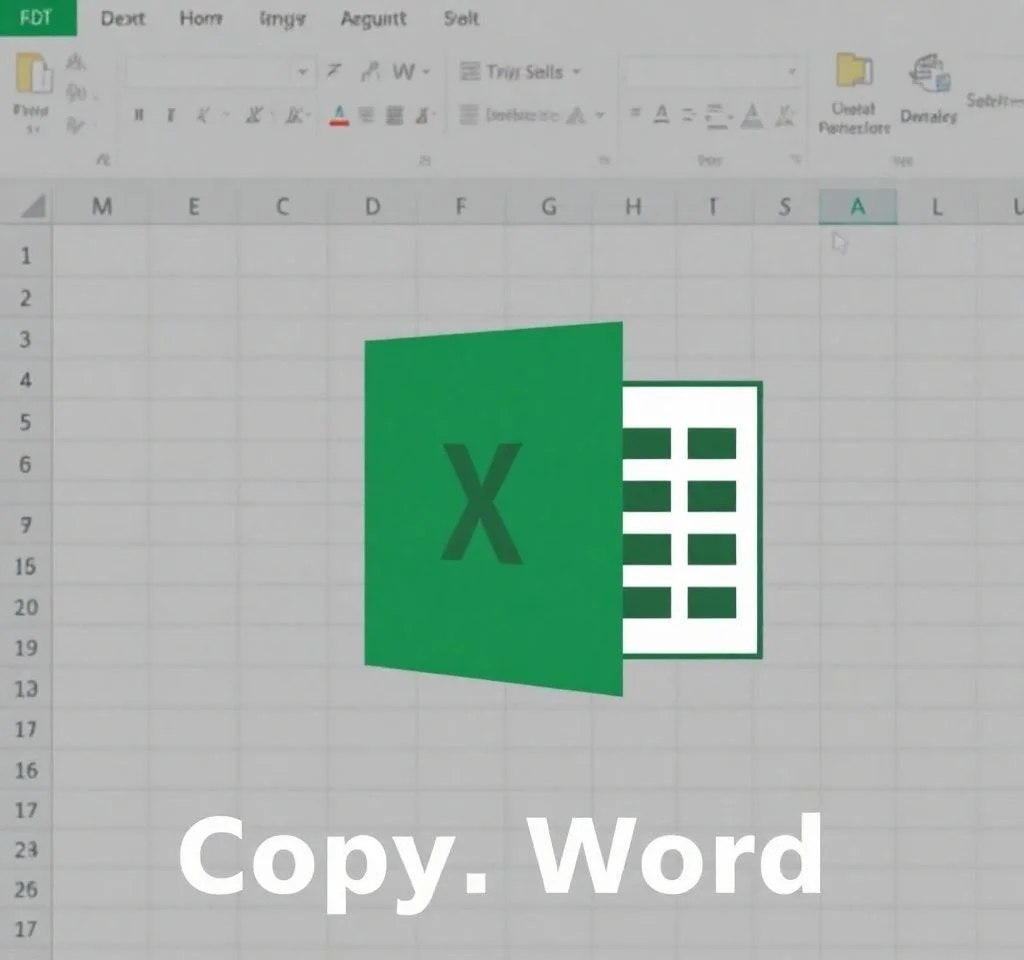Open the green FDT menu
The width and height of the screenshot is (1024, 960).
coord(37,18)
